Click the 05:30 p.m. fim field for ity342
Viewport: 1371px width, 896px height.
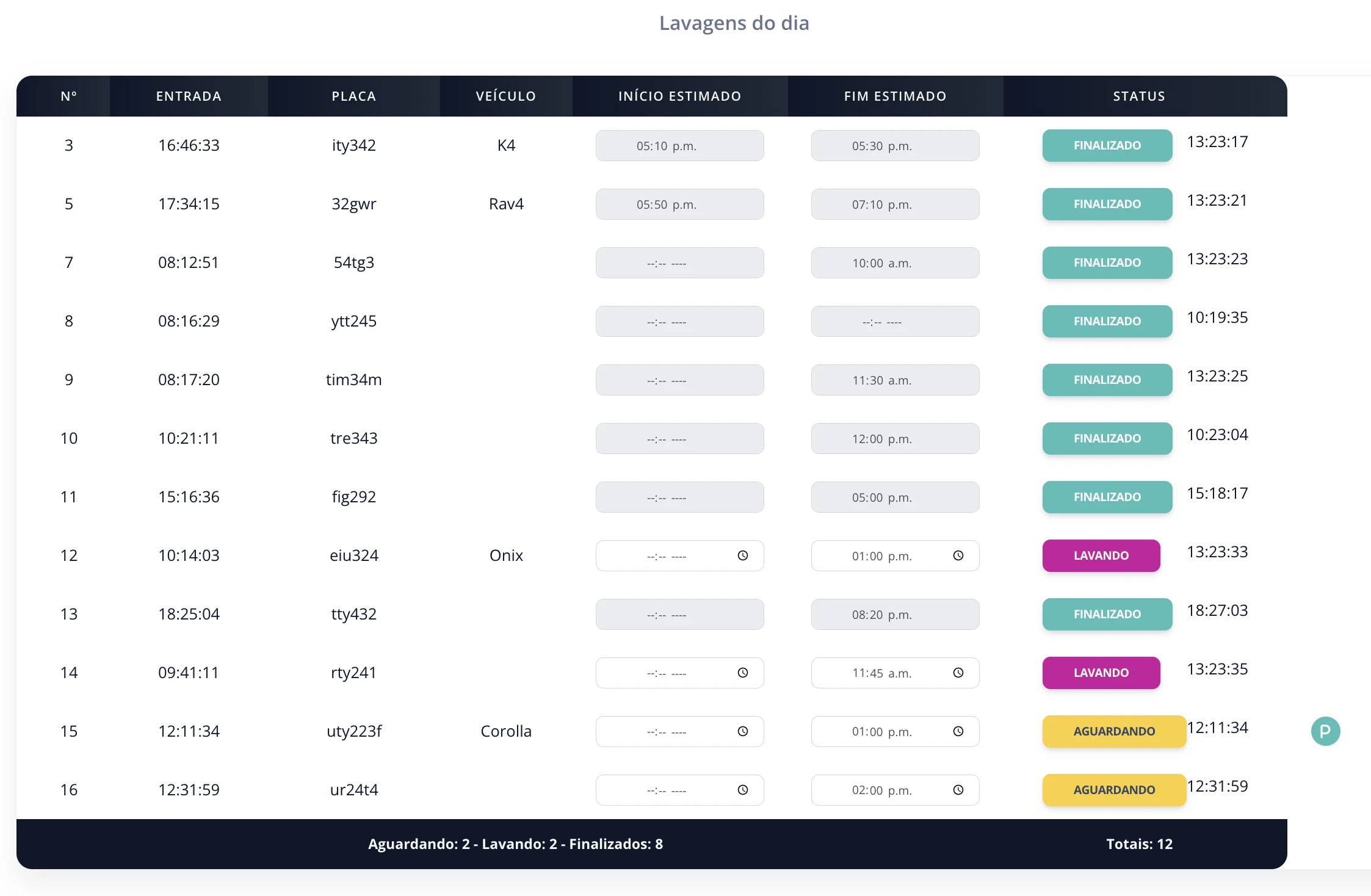895,145
